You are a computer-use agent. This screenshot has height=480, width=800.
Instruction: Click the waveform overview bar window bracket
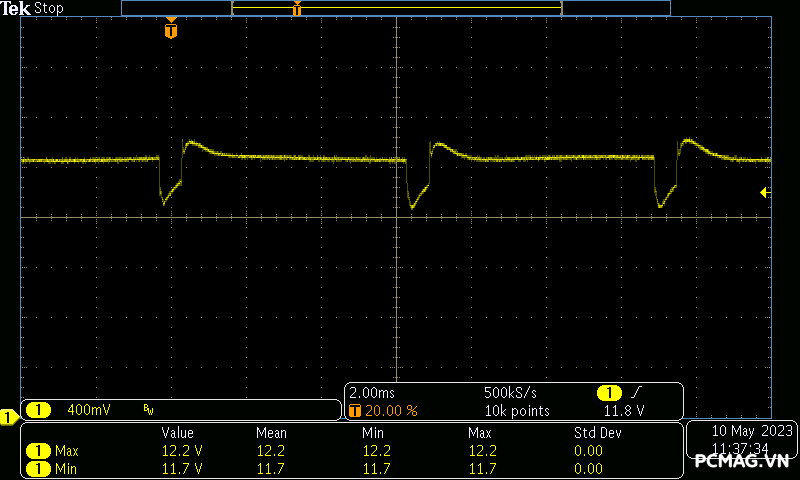(396, 8)
